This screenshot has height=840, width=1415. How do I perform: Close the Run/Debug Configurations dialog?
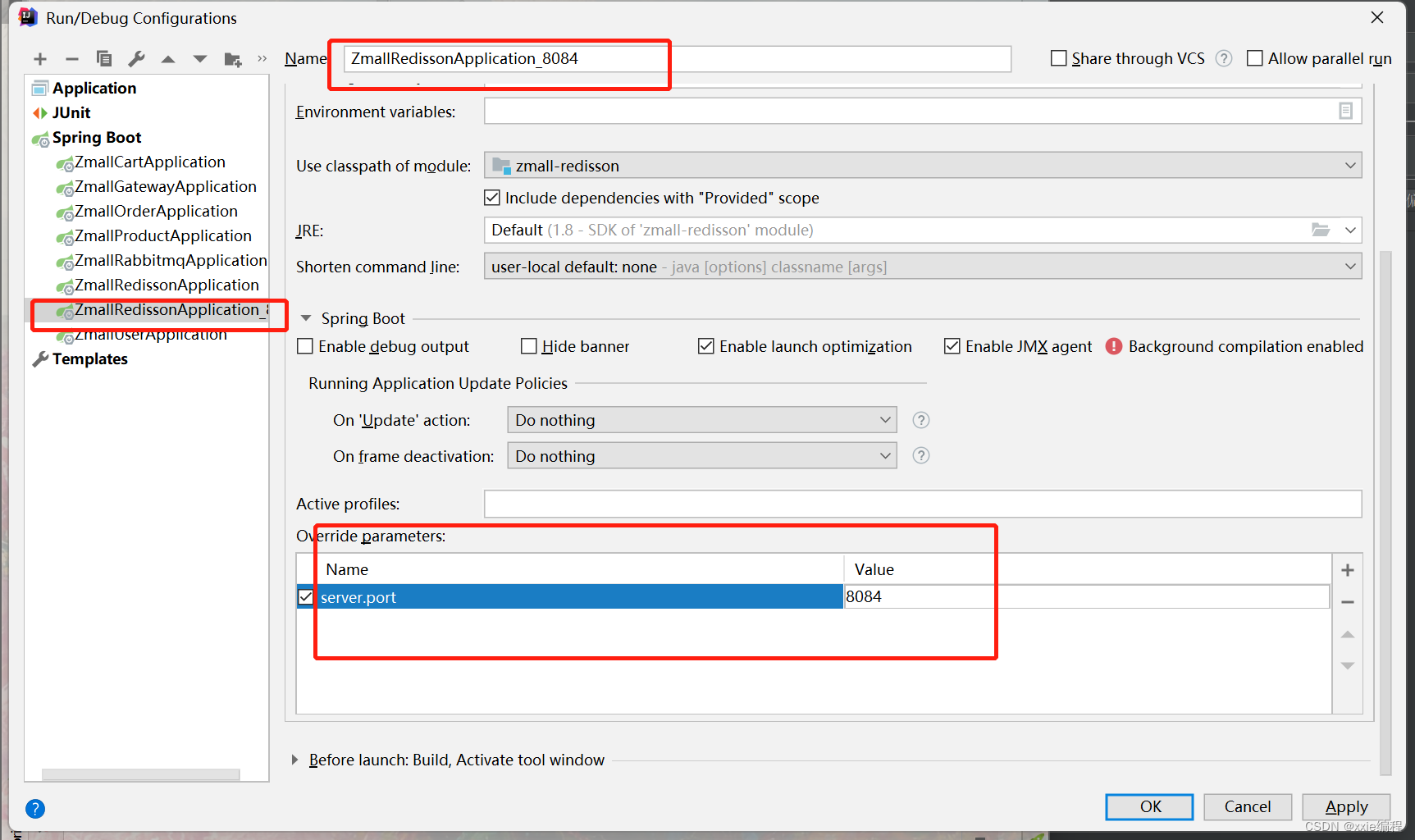pos(1377,17)
